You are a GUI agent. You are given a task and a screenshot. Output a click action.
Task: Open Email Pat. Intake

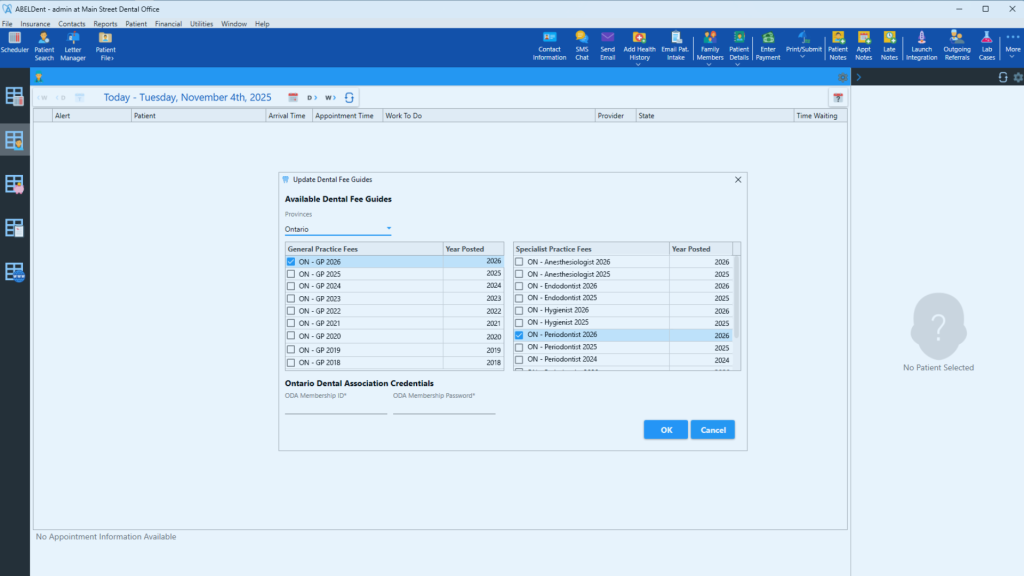(x=675, y=46)
